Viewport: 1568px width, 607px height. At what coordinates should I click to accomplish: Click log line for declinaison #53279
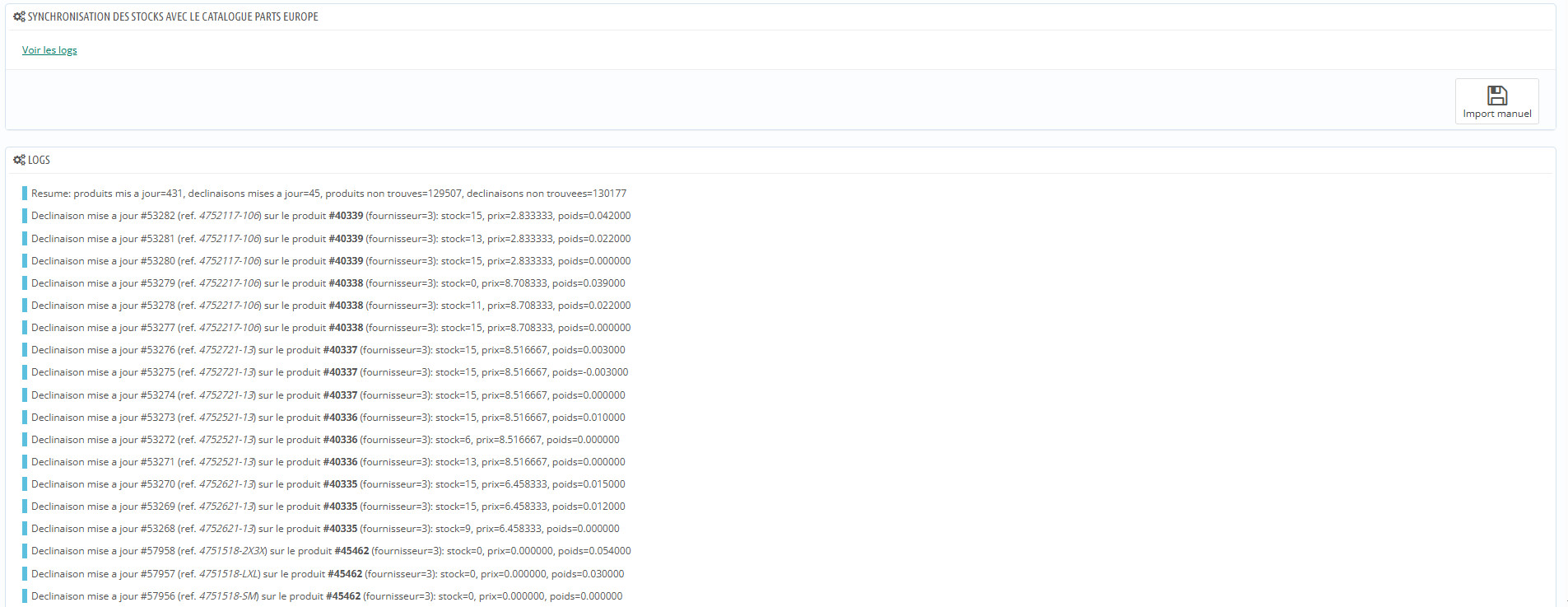click(328, 283)
